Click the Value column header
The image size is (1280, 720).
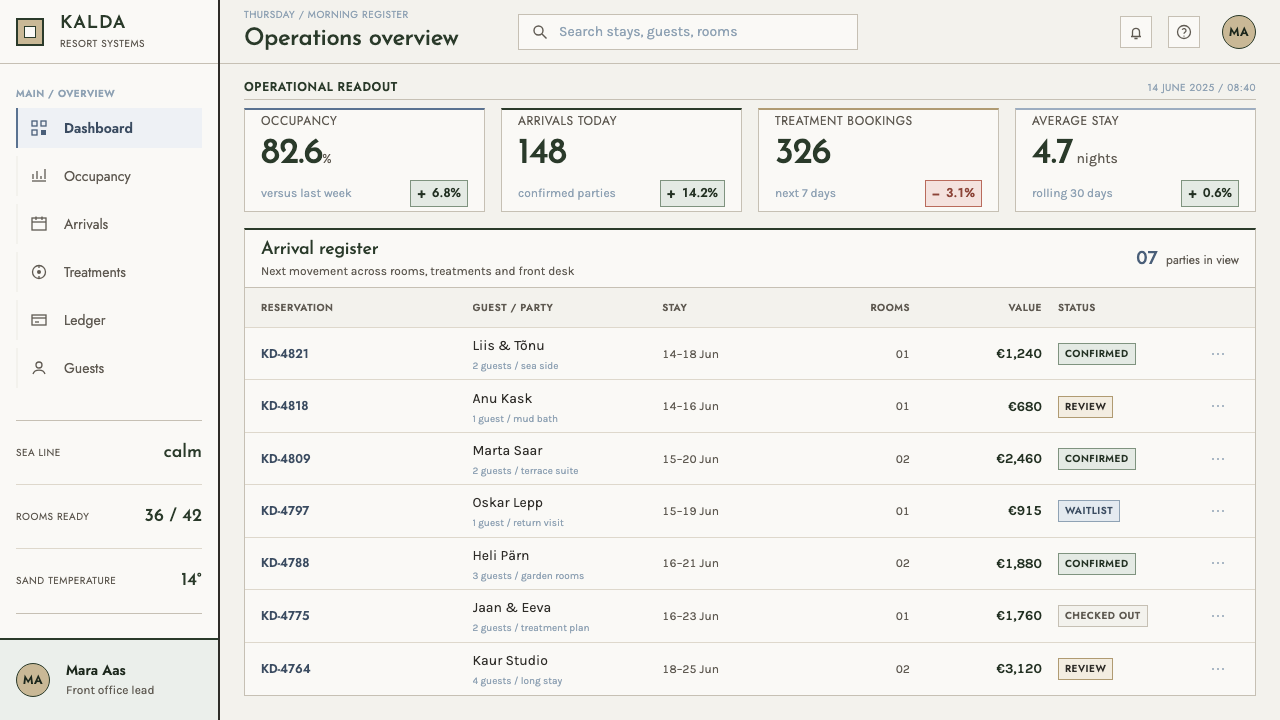coord(1025,308)
